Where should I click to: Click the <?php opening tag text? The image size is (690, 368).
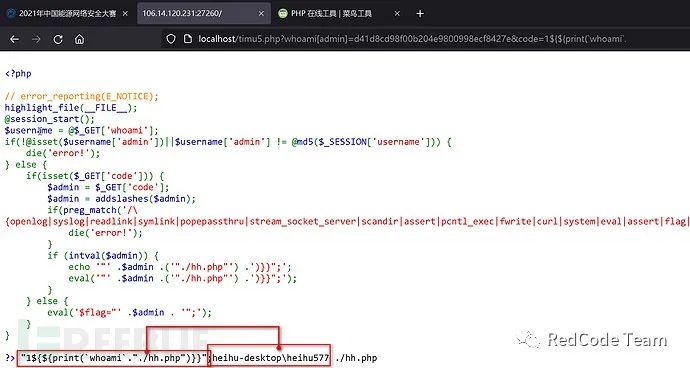pos(18,74)
